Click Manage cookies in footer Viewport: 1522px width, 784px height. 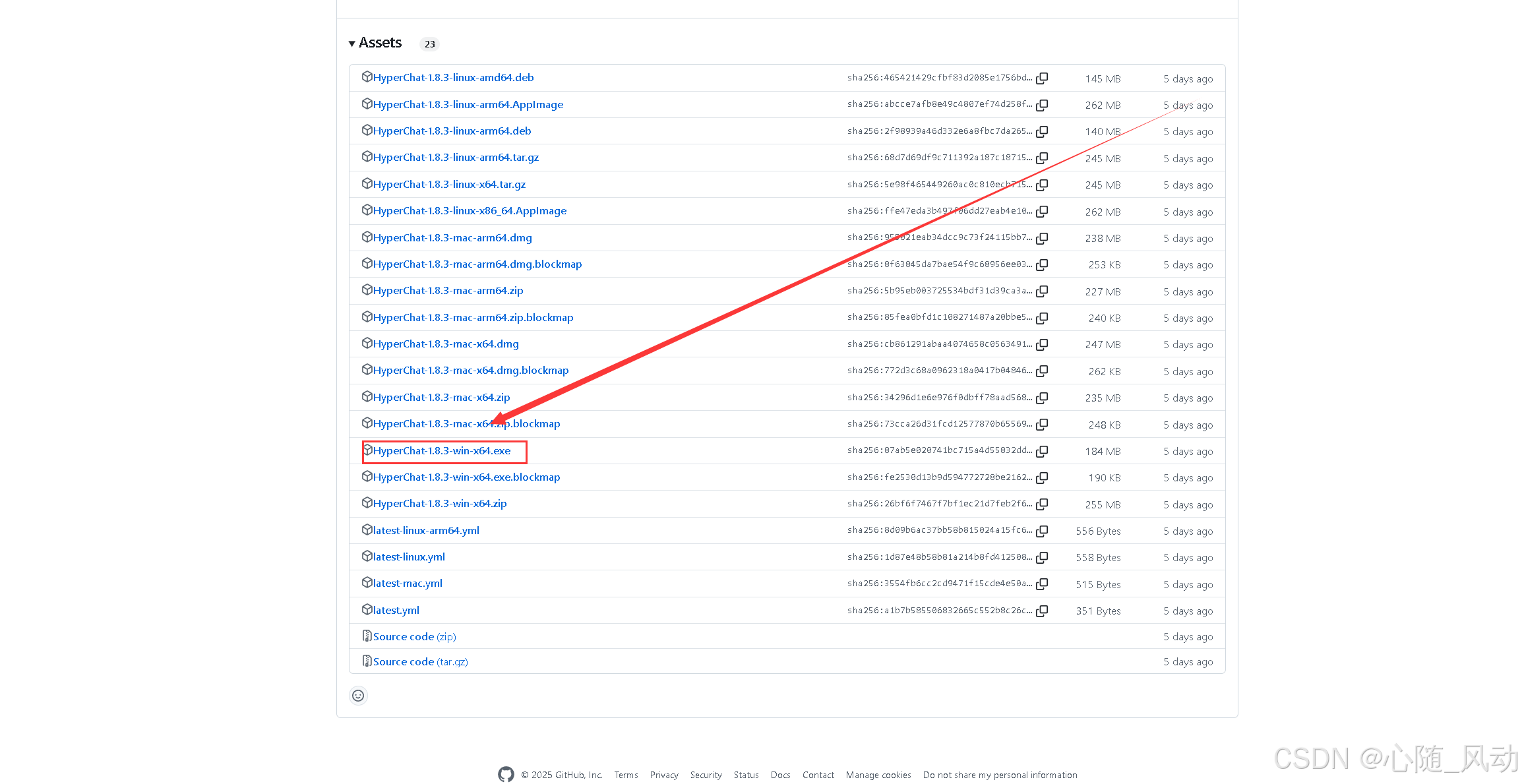(878, 775)
